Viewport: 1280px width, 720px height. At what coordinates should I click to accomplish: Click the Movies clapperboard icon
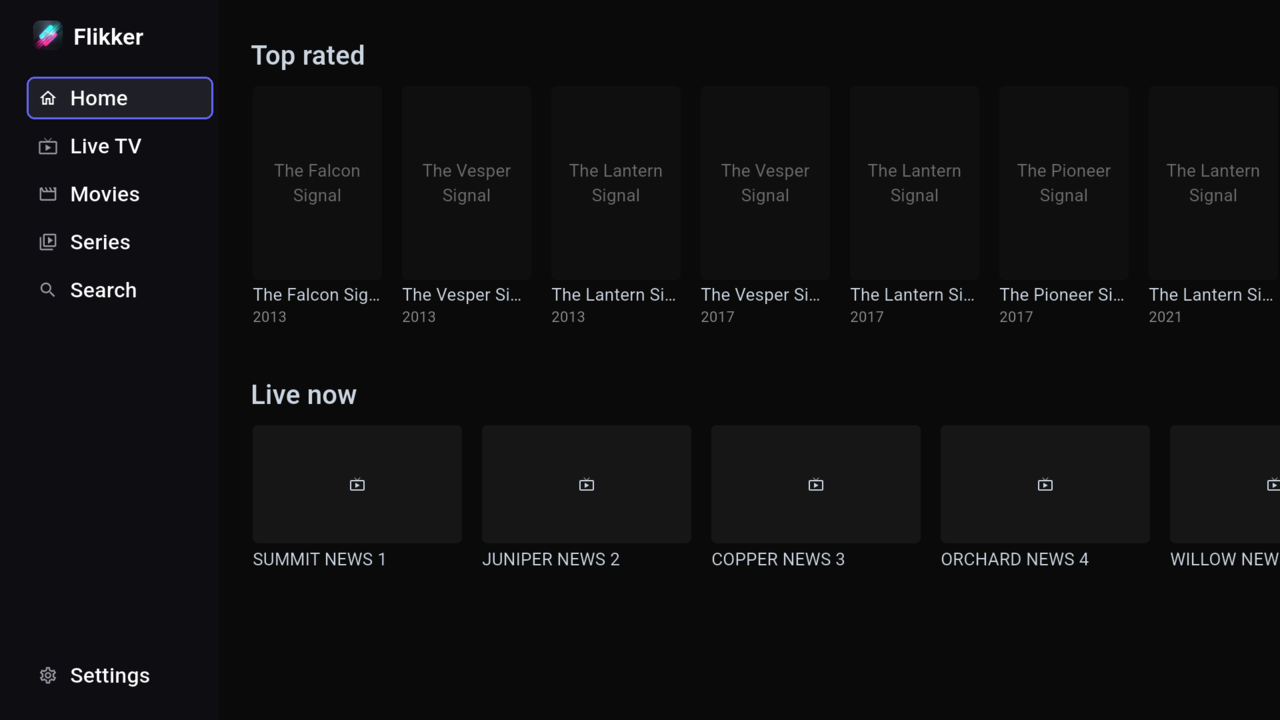click(47, 194)
